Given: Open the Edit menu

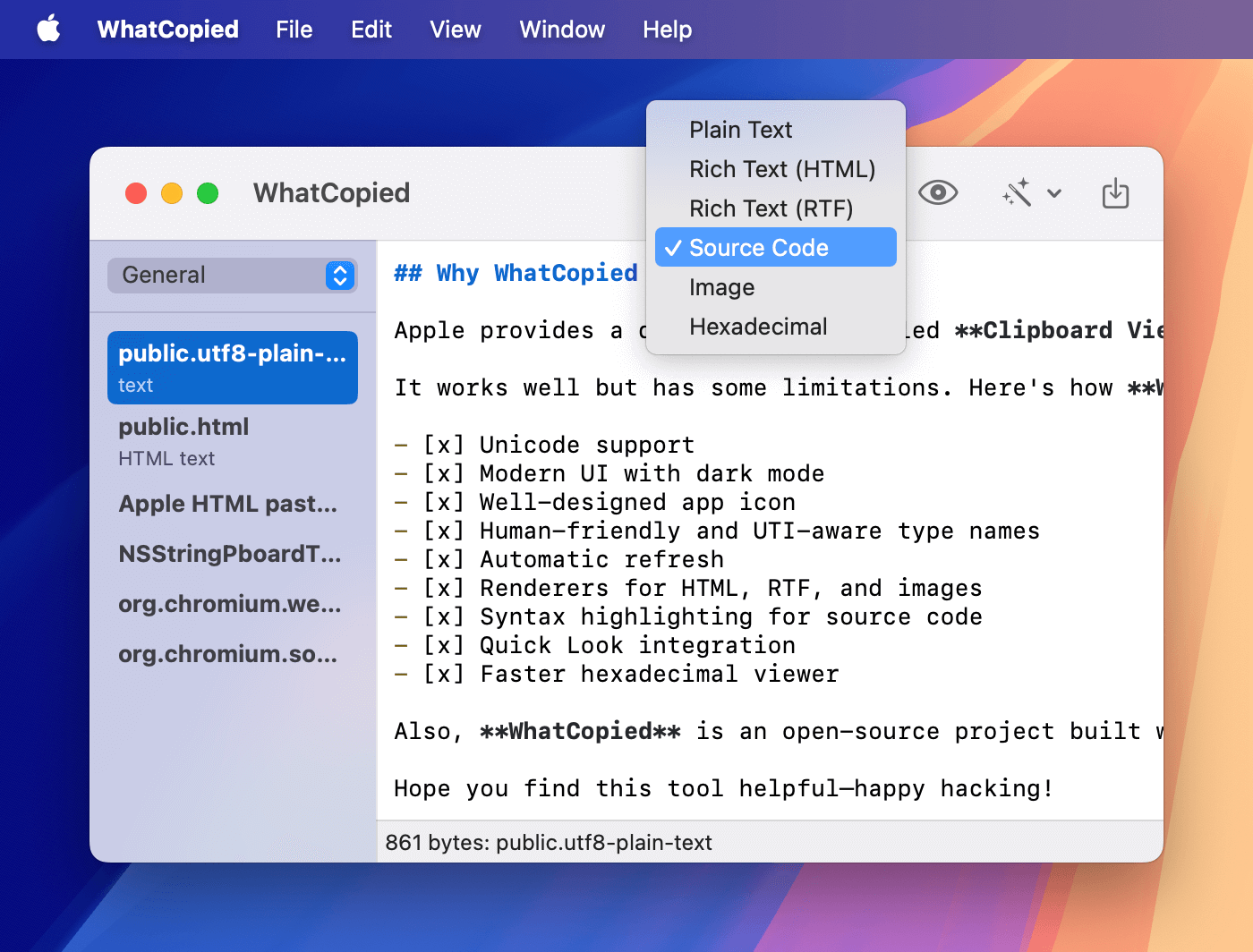Looking at the screenshot, I should coord(371,30).
